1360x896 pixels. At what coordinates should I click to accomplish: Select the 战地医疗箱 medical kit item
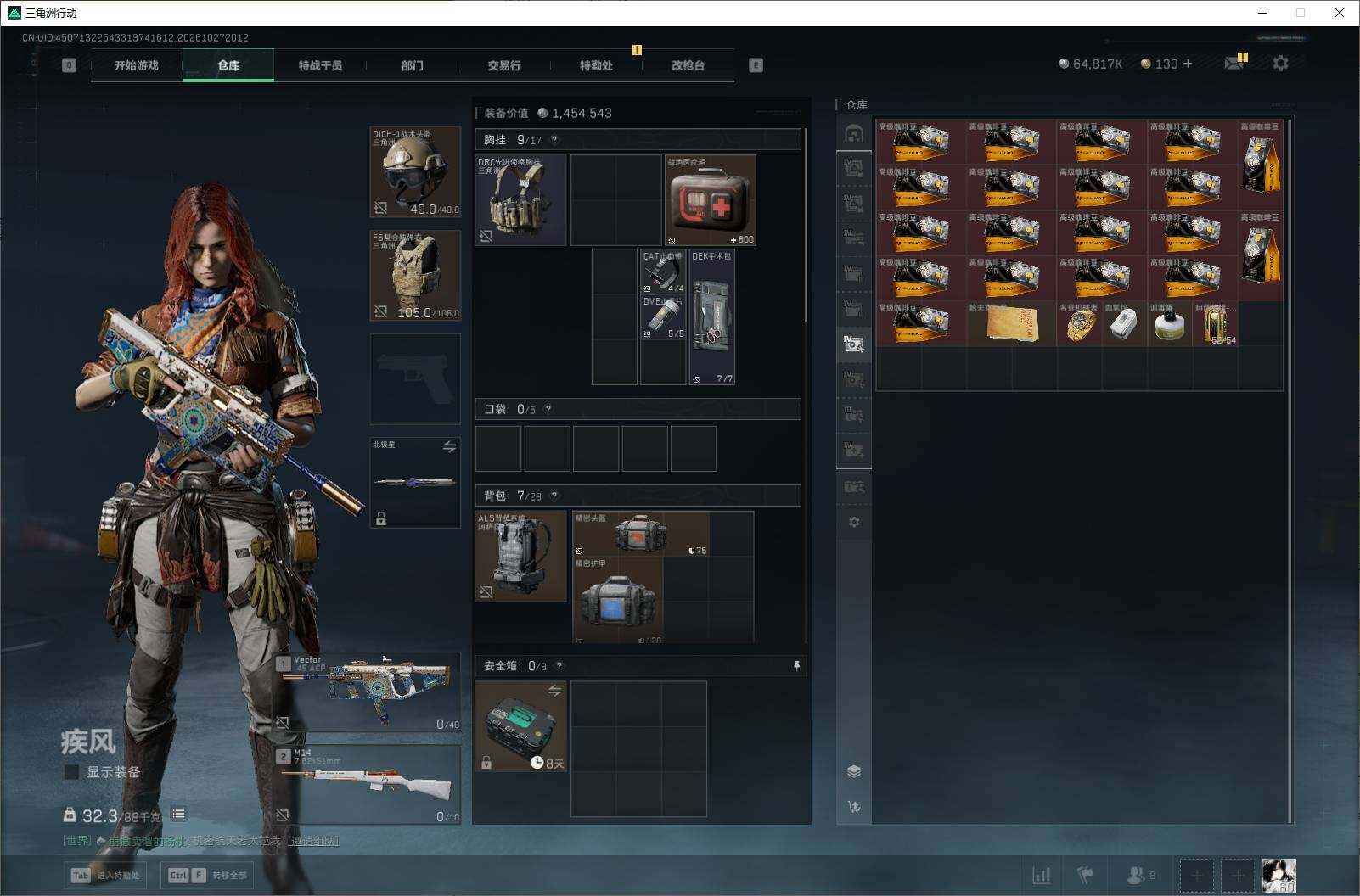(x=710, y=200)
